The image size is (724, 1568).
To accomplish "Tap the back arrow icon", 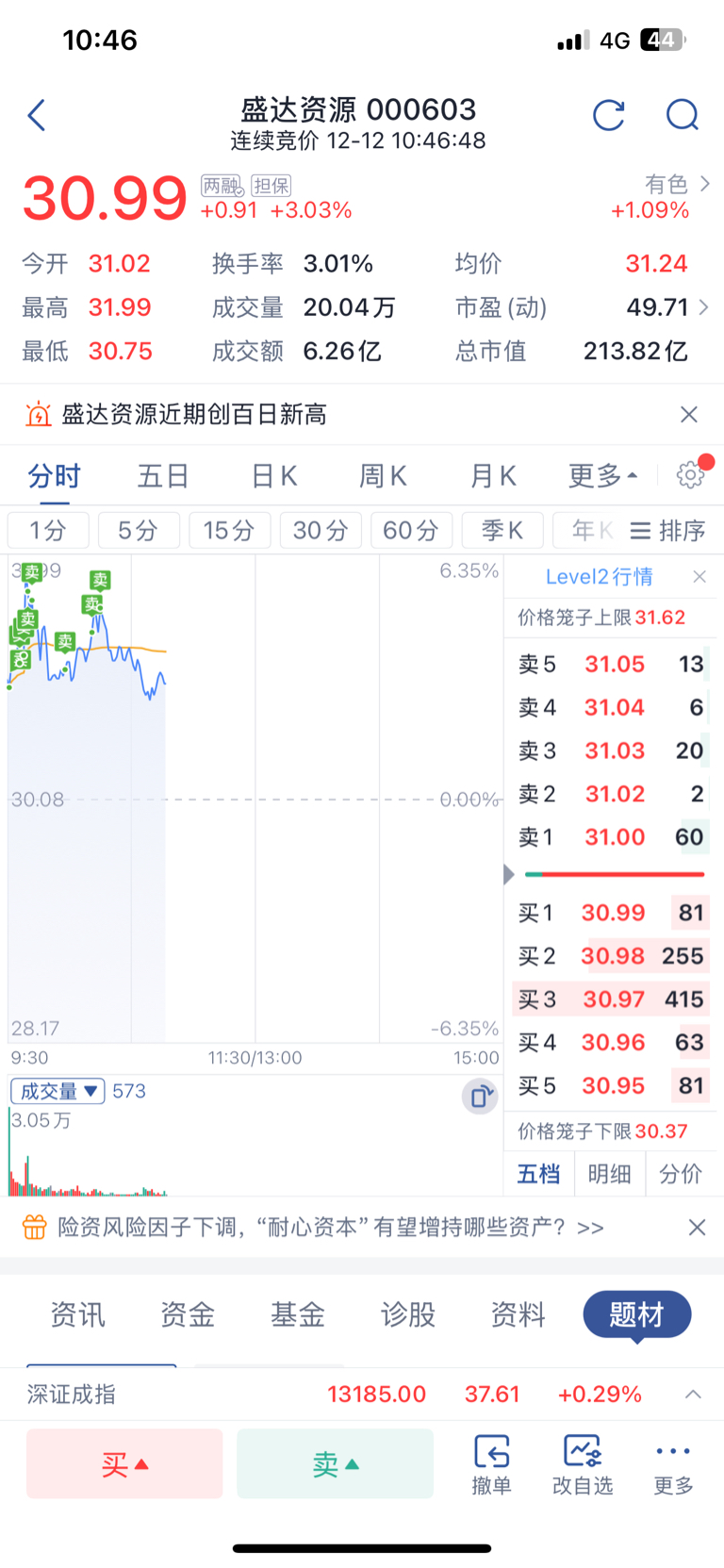I will click(x=37, y=115).
